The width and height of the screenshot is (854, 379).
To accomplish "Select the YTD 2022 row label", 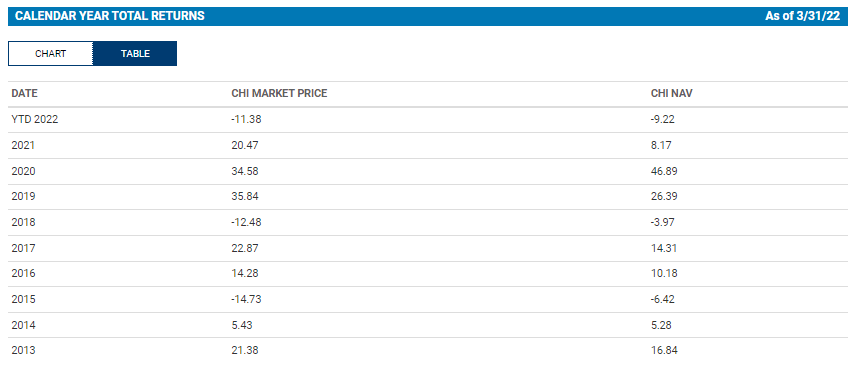I will tap(35, 120).
